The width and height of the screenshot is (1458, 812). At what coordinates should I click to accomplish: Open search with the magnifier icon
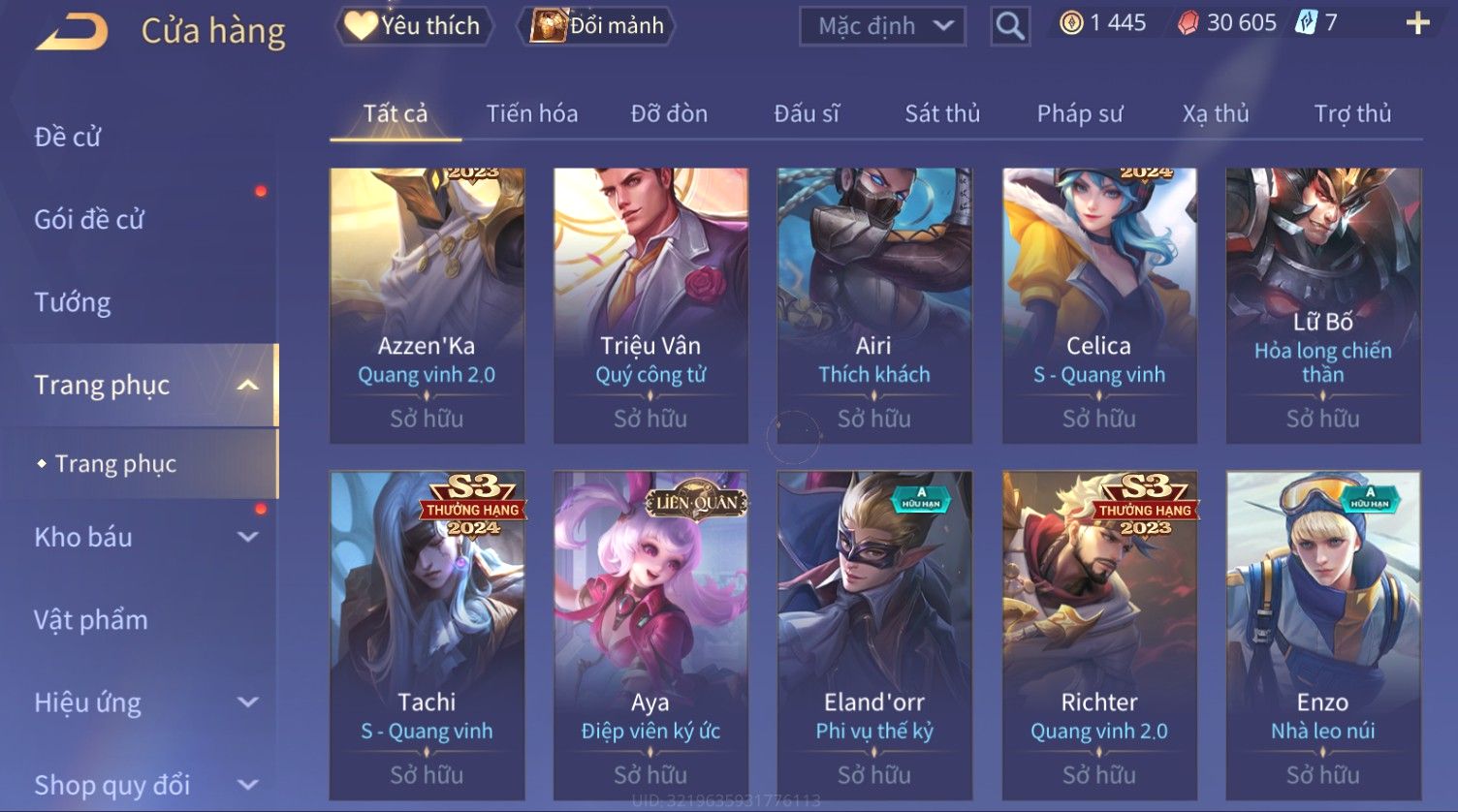[x=1009, y=26]
